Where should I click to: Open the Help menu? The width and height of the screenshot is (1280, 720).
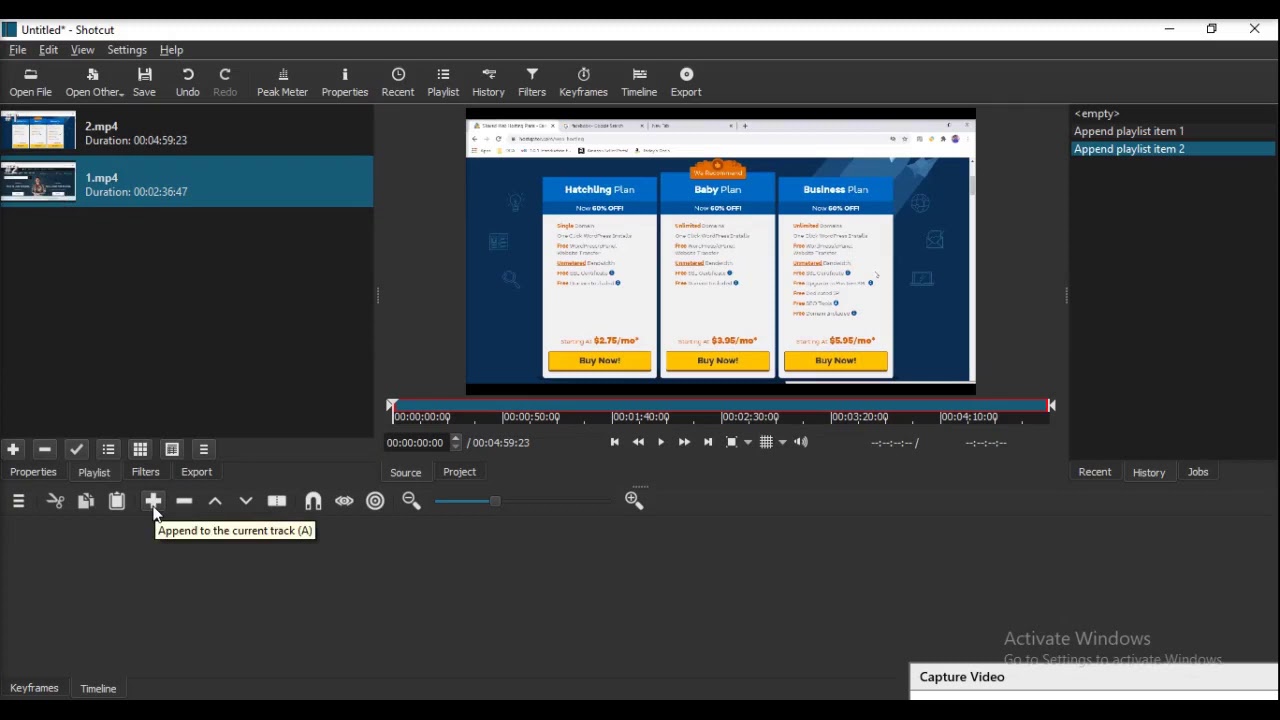click(173, 51)
